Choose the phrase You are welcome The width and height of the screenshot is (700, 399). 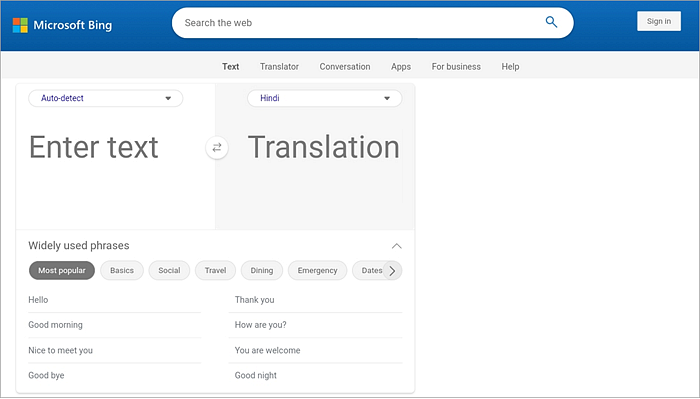tap(316, 350)
